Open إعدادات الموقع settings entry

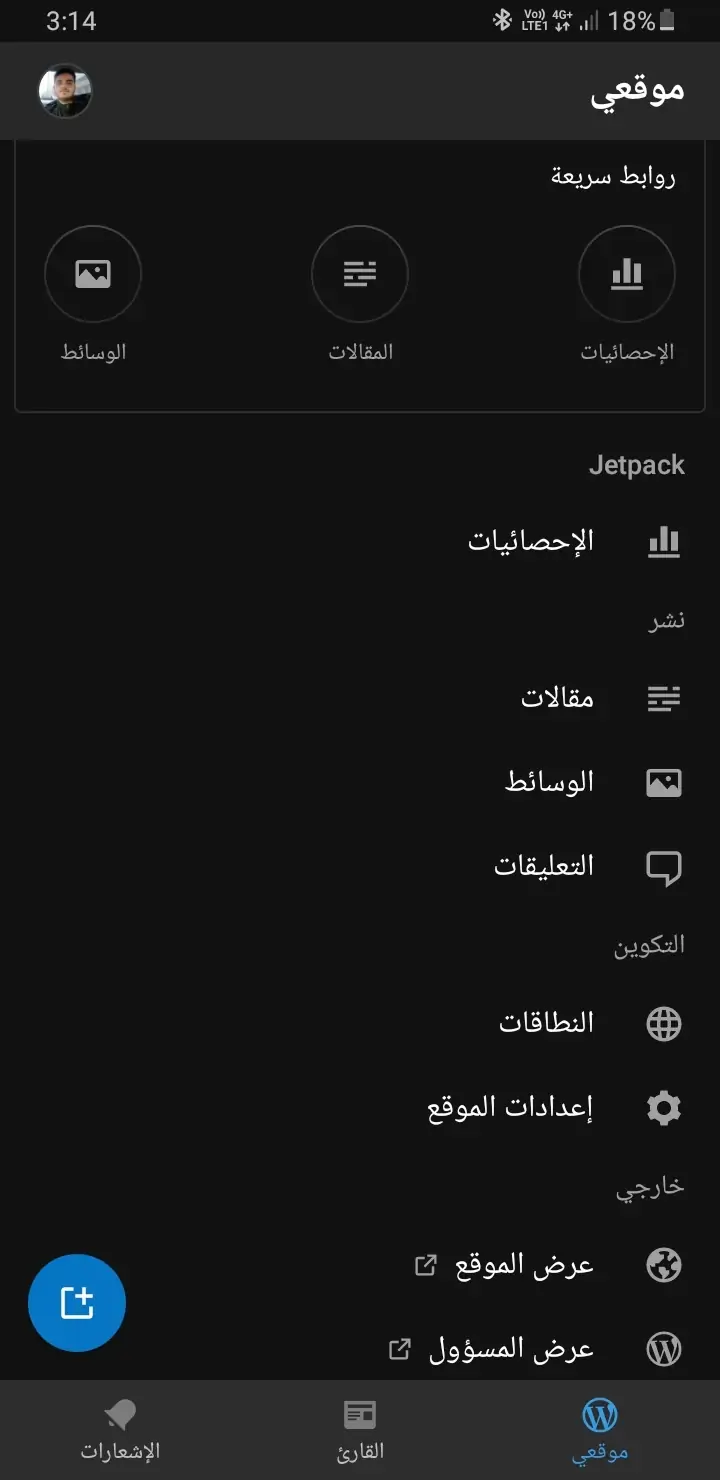(510, 1108)
